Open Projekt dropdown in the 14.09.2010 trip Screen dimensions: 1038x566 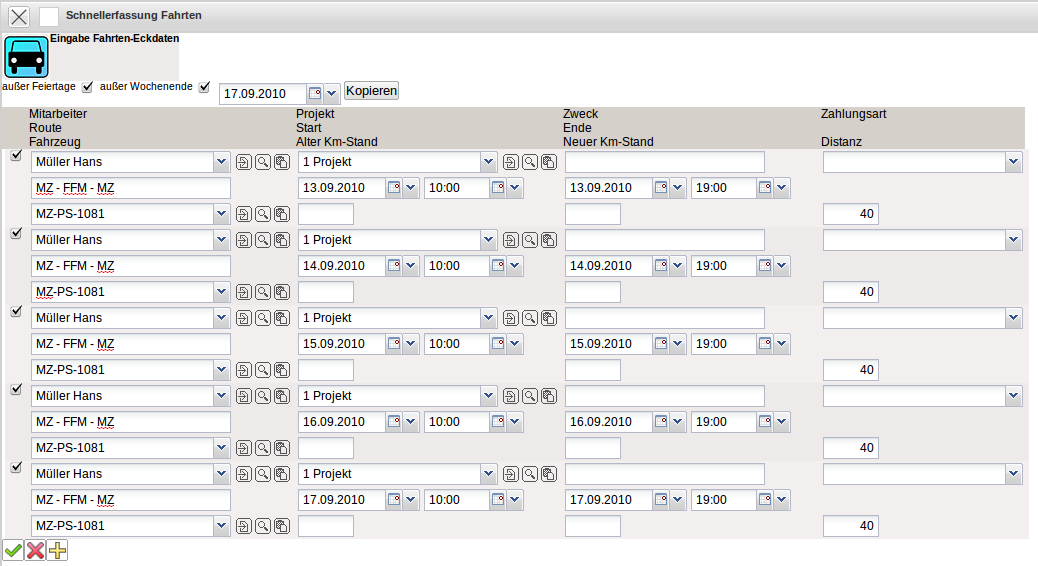click(487, 240)
